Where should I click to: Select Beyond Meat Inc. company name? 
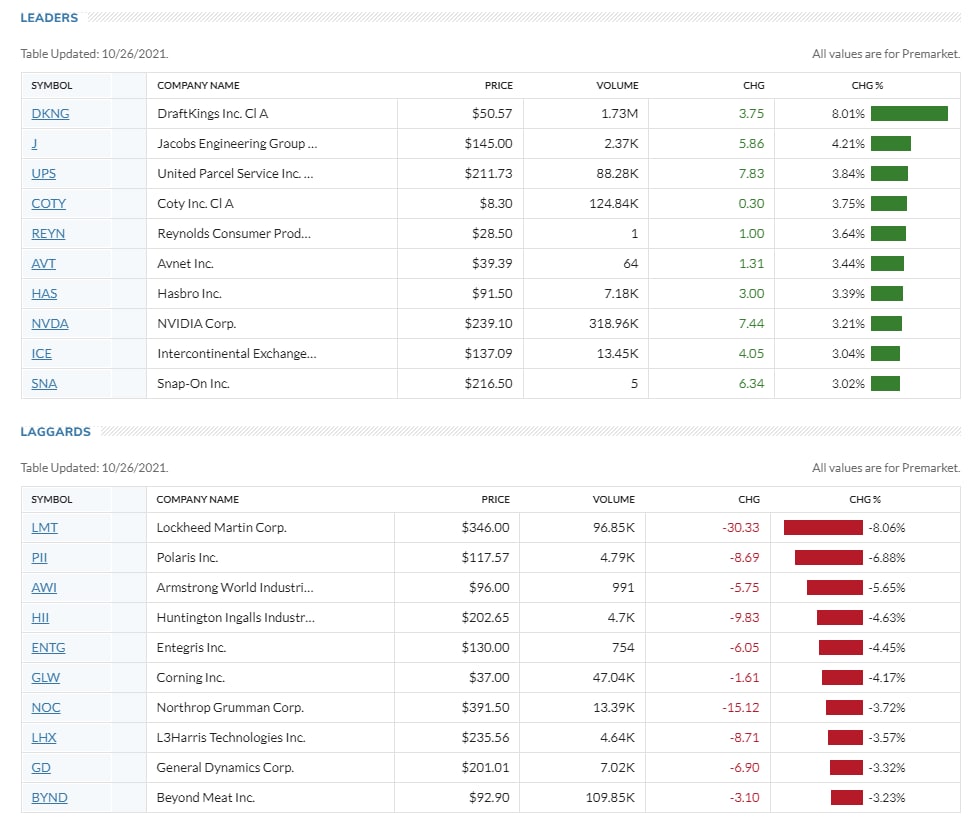[205, 797]
